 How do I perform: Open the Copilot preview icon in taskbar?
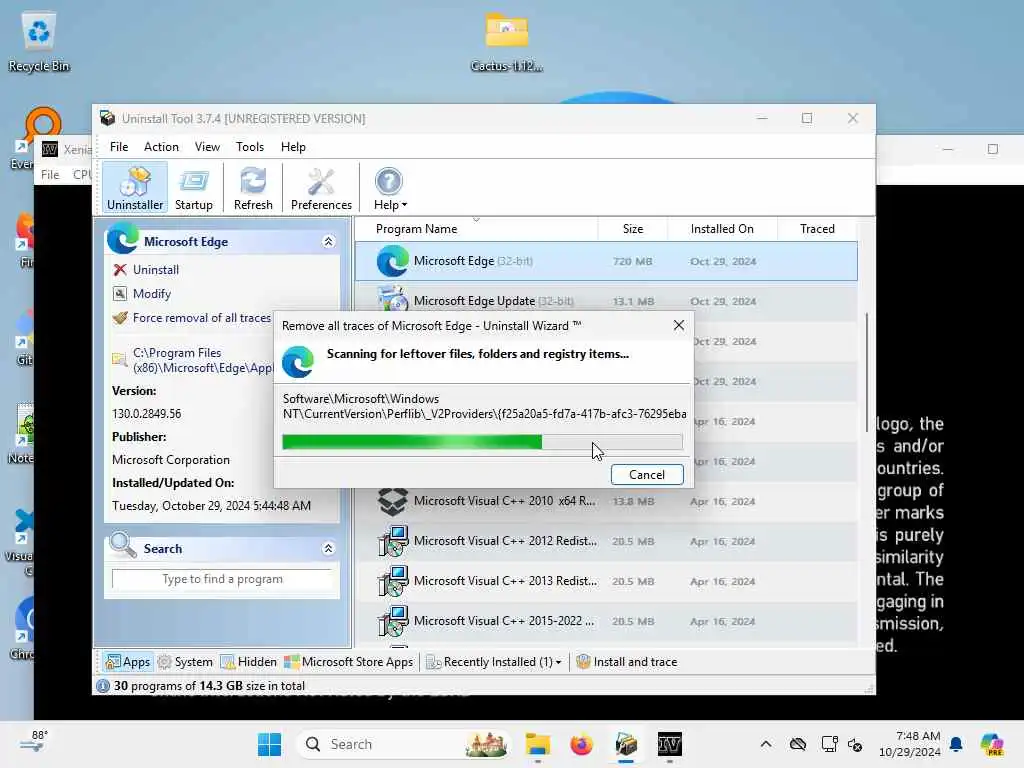[x=991, y=744]
